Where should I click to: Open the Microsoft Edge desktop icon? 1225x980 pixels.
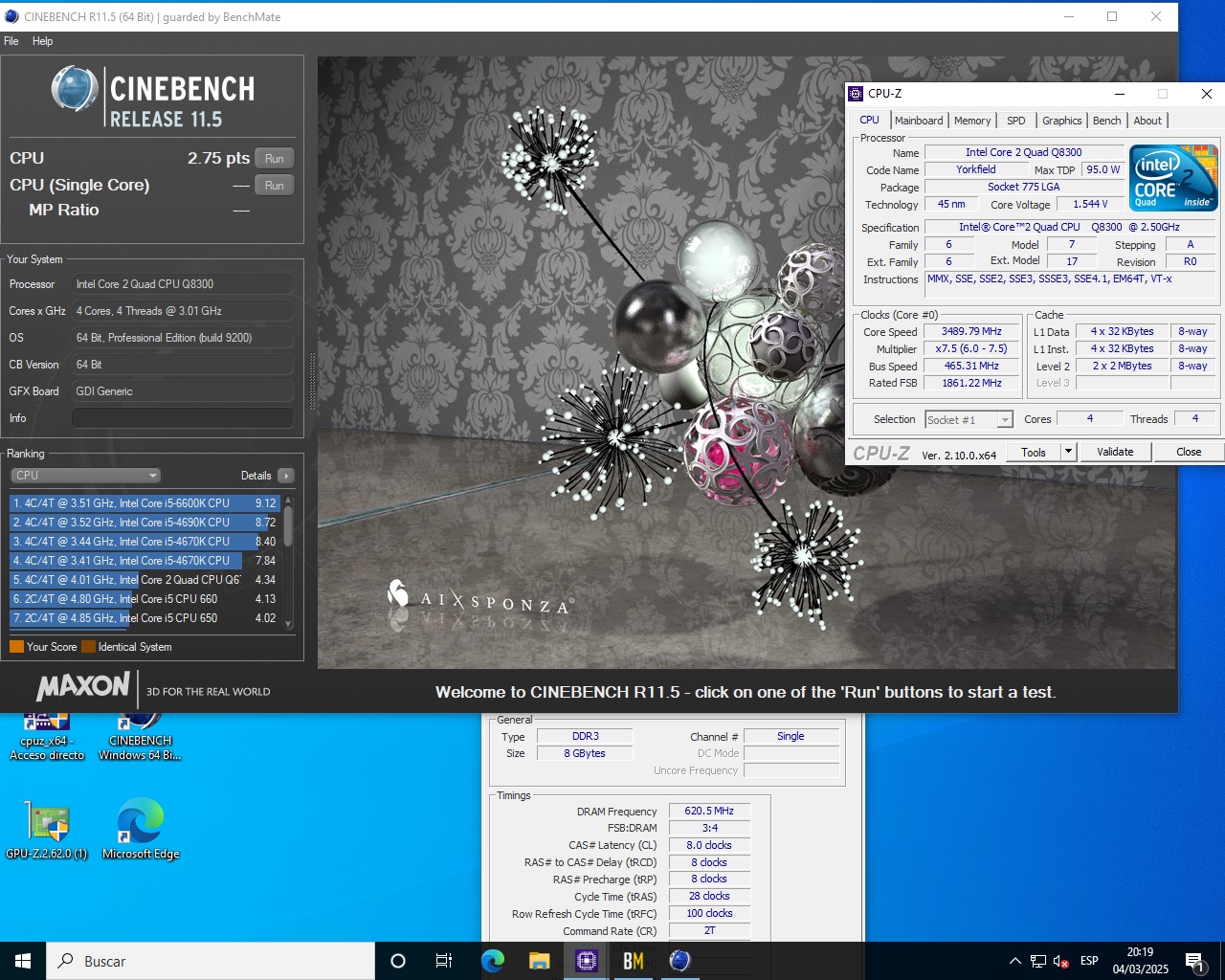tap(141, 830)
